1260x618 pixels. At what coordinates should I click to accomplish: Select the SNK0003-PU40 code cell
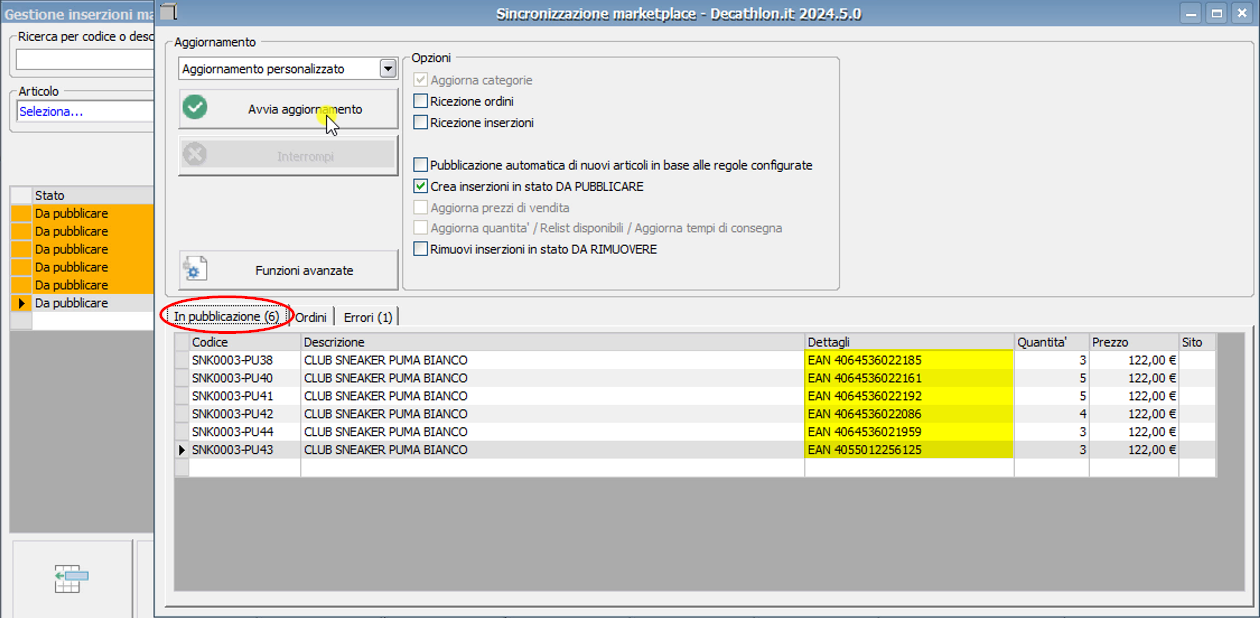[245, 378]
